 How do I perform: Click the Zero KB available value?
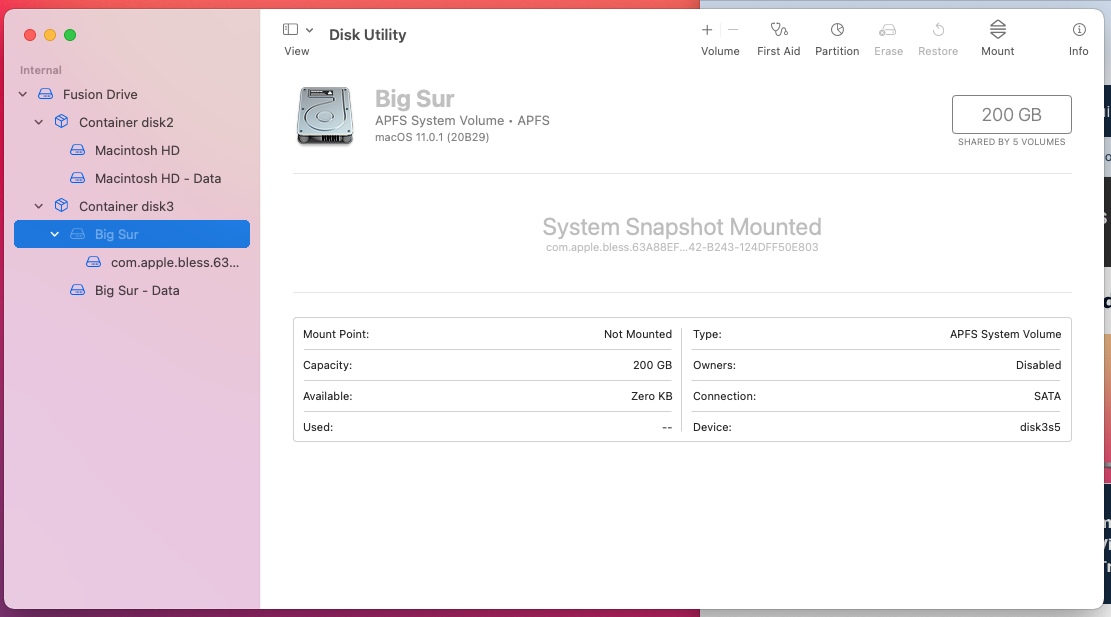point(651,396)
